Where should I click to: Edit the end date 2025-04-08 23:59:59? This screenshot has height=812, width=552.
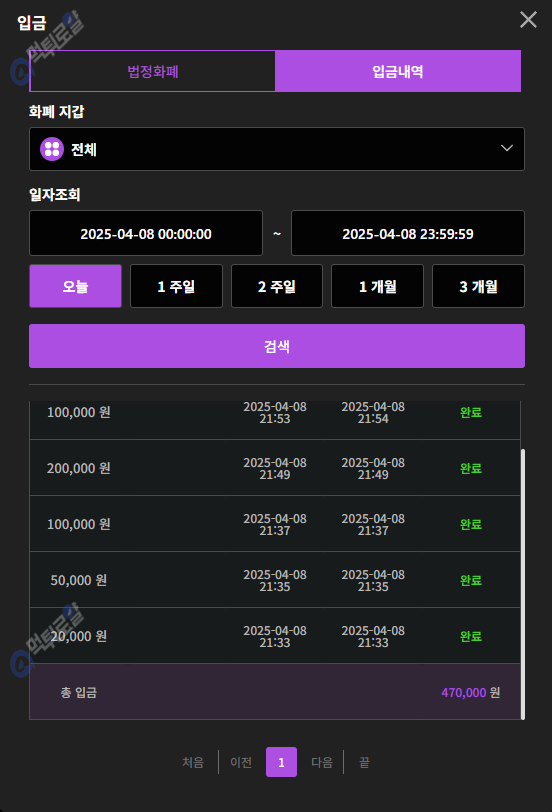tap(408, 233)
